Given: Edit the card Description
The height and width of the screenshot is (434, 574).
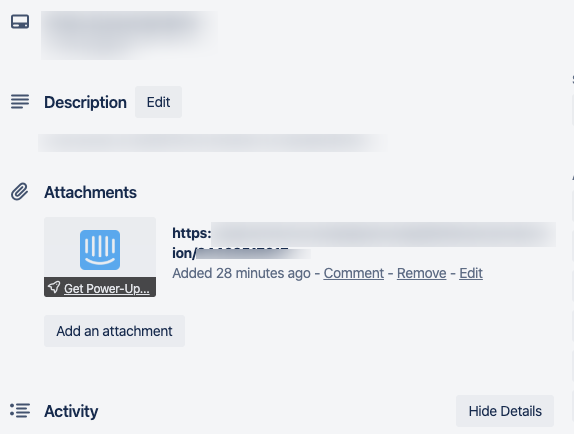Looking at the screenshot, I should pos(159,102).
